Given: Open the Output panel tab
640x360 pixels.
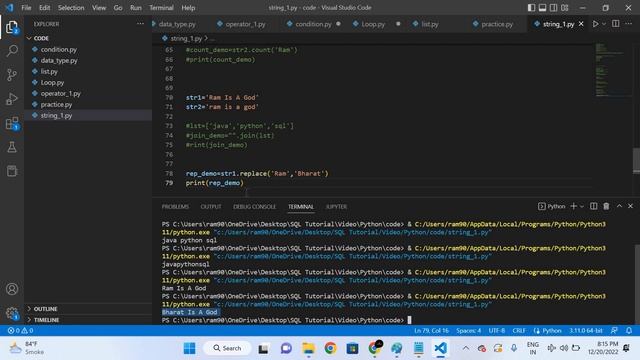Looking at the screenshot, I should [211, 207].
